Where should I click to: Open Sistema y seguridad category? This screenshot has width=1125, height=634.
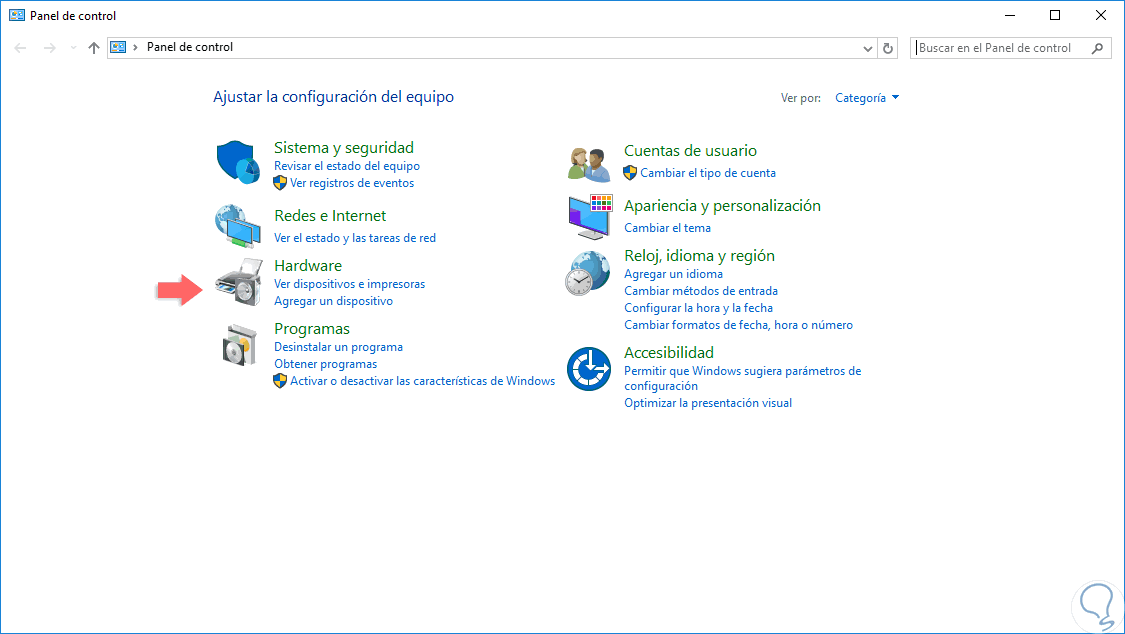click(x=344, y=148)
